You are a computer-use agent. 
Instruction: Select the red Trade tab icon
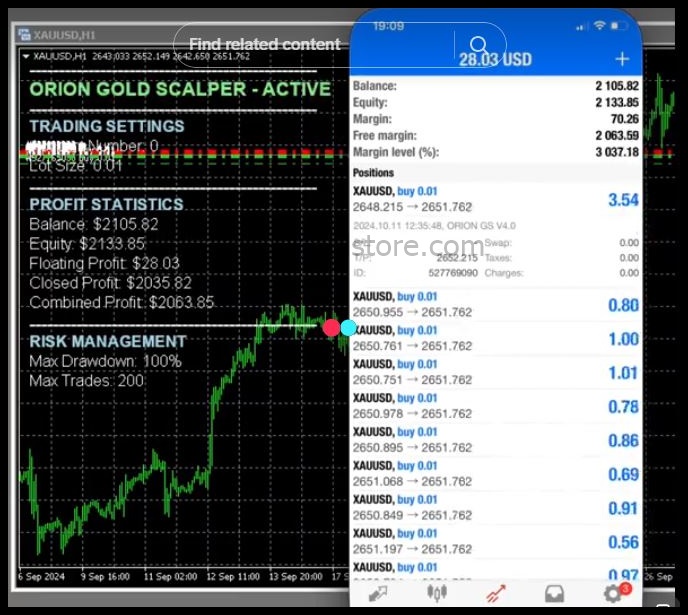496,594
